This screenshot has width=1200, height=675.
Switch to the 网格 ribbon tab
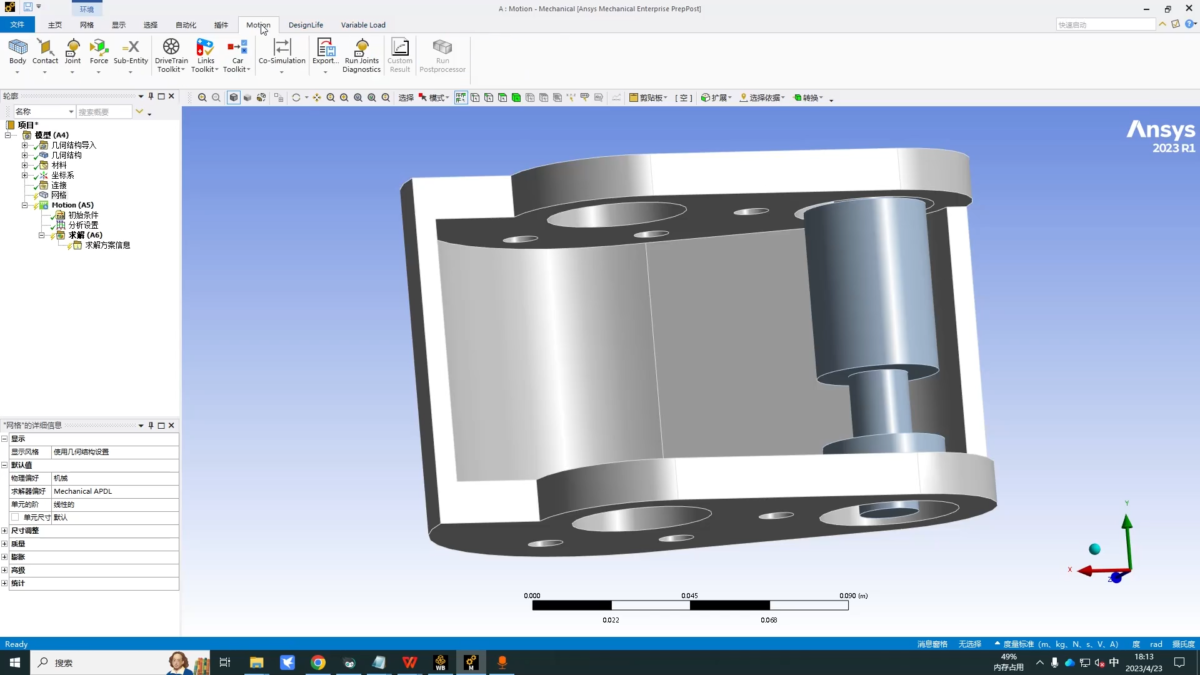87,25
